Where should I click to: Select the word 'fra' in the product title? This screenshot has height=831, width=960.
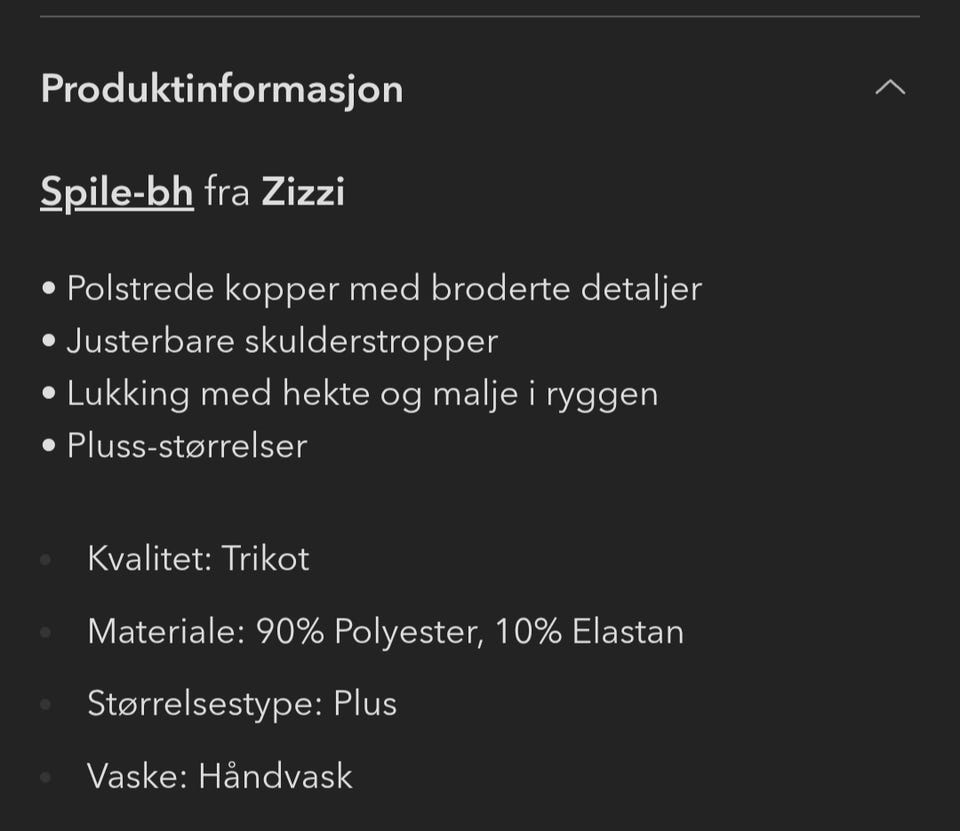click(227, 192)
